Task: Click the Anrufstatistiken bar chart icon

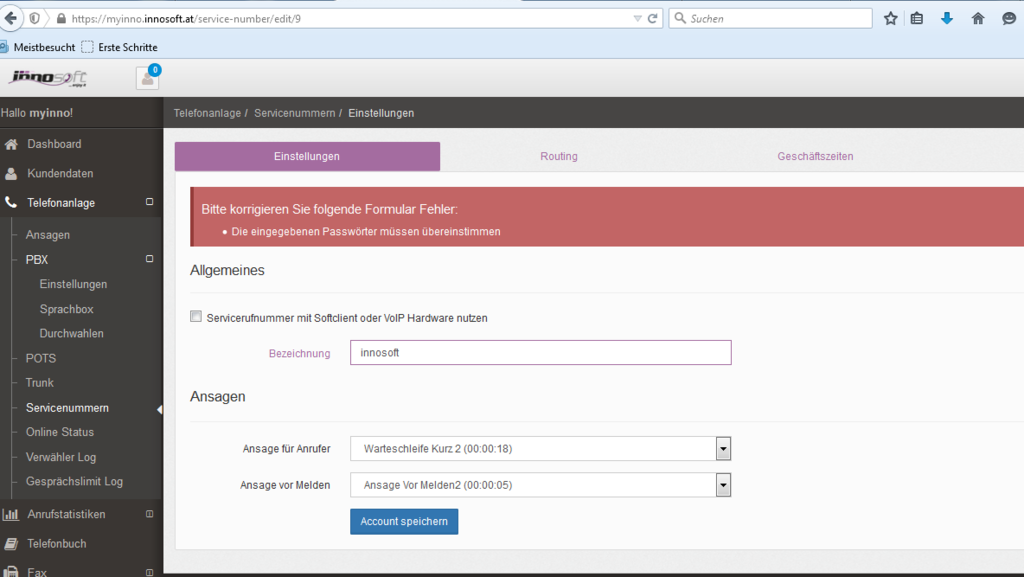Action: (11, 514)
